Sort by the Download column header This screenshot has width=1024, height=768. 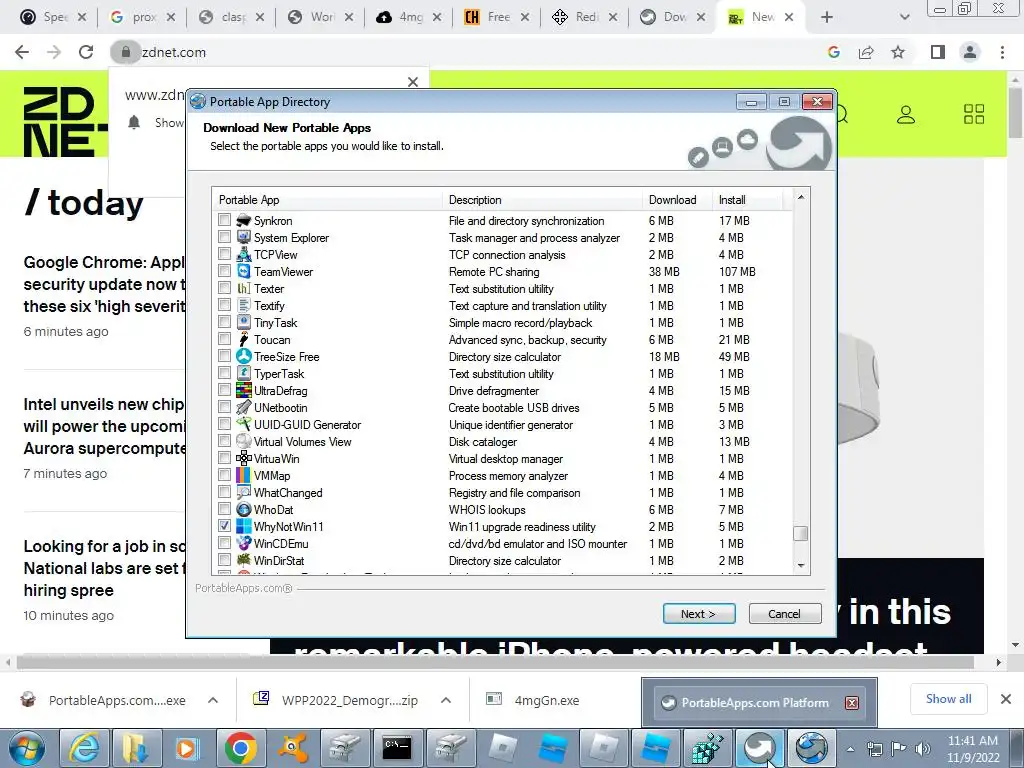coord(677,200)
